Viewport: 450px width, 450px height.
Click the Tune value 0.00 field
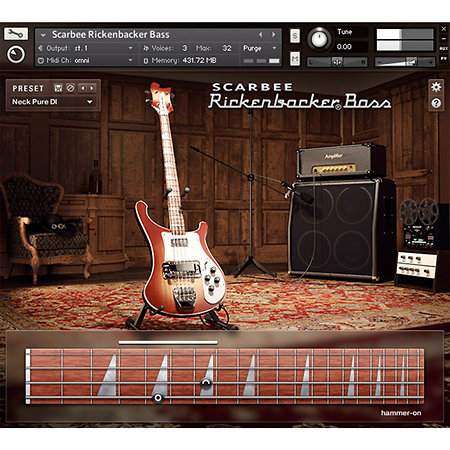[x=344, y=47]
